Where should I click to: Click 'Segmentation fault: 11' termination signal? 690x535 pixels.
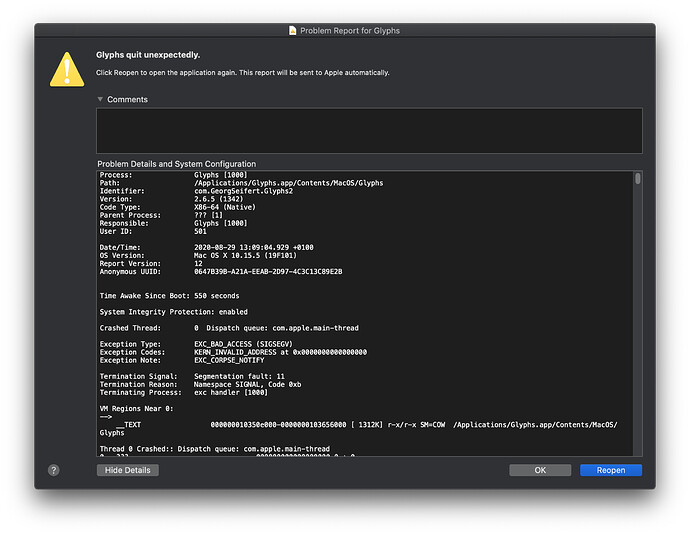coord(239,376)
